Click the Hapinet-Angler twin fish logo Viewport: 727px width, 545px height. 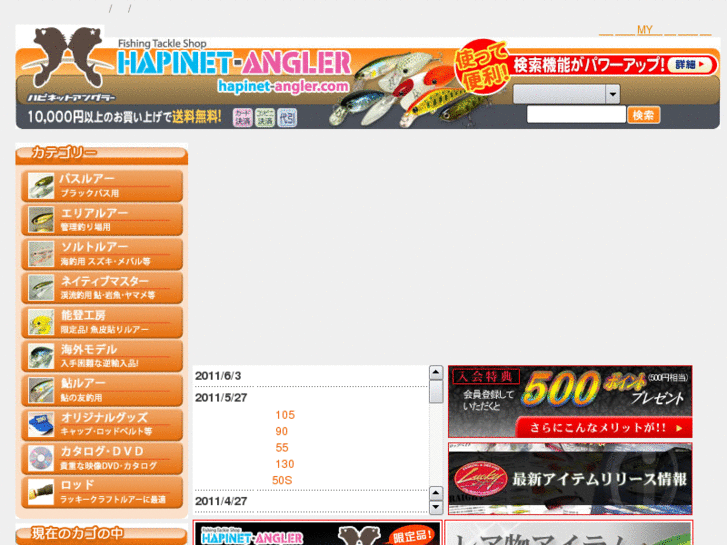68,58
